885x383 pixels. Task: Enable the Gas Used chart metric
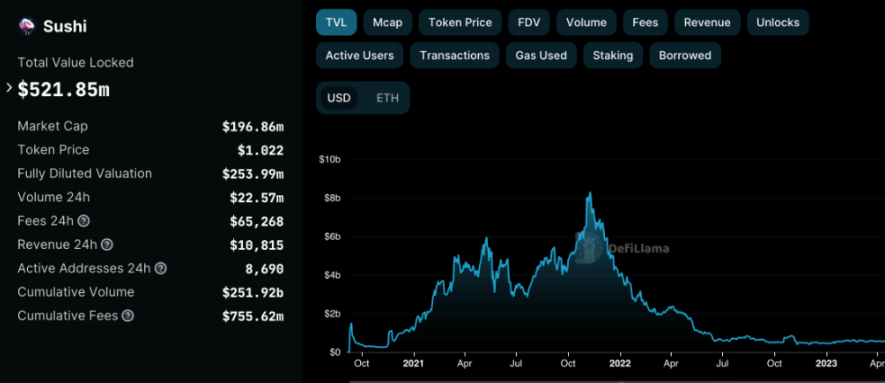pos(541,55)
